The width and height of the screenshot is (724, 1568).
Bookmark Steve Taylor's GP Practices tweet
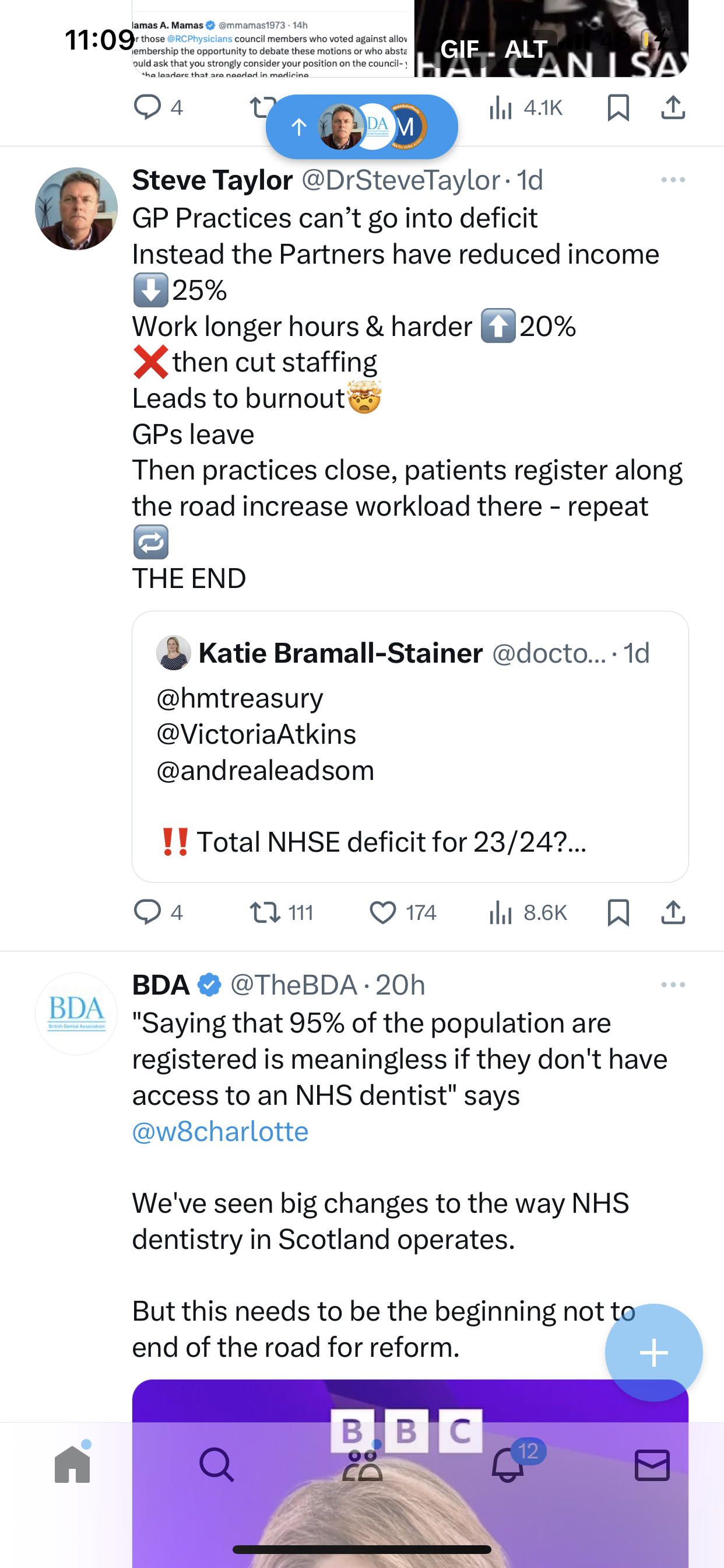tap(618, 912)
